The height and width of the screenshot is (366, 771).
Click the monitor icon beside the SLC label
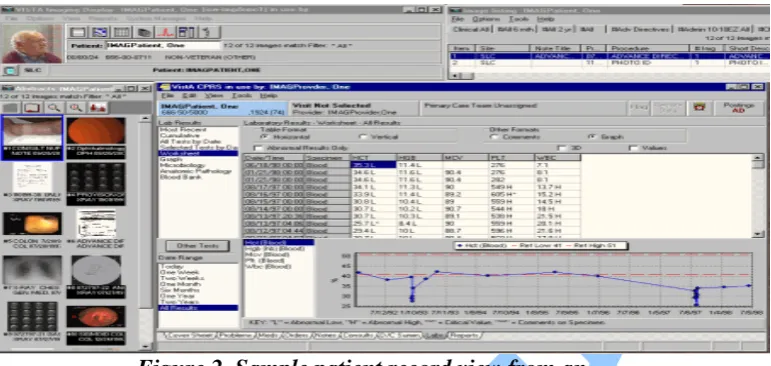(x=9, y=70)
